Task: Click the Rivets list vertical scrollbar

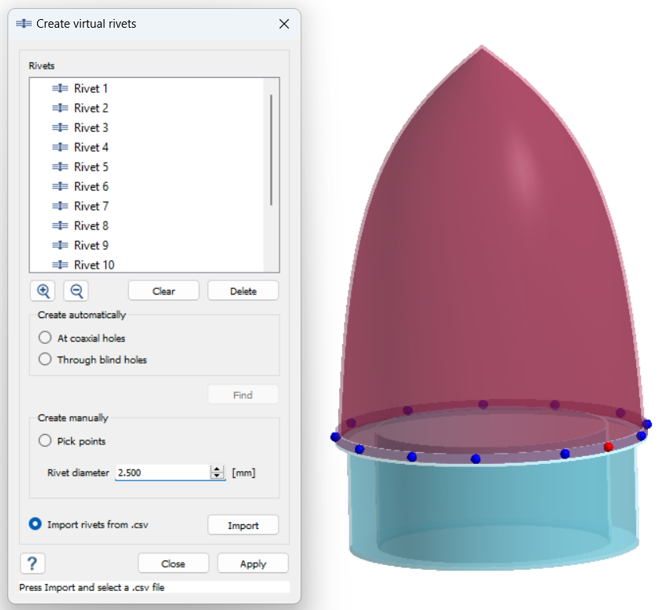Action: pyautogui.click(x=271, y=150)
